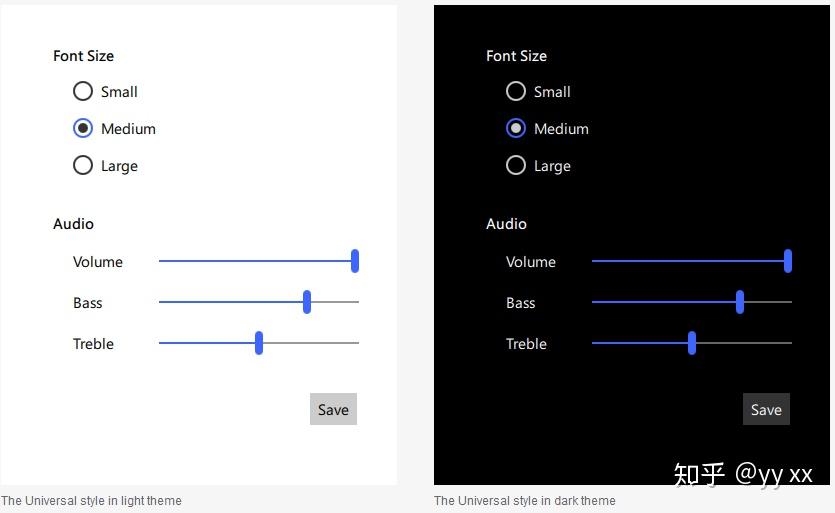Image resolution: width=835 pixels, height=513 pixels.
Task: Click the Volume label in light theme
Action: point(98,262)
